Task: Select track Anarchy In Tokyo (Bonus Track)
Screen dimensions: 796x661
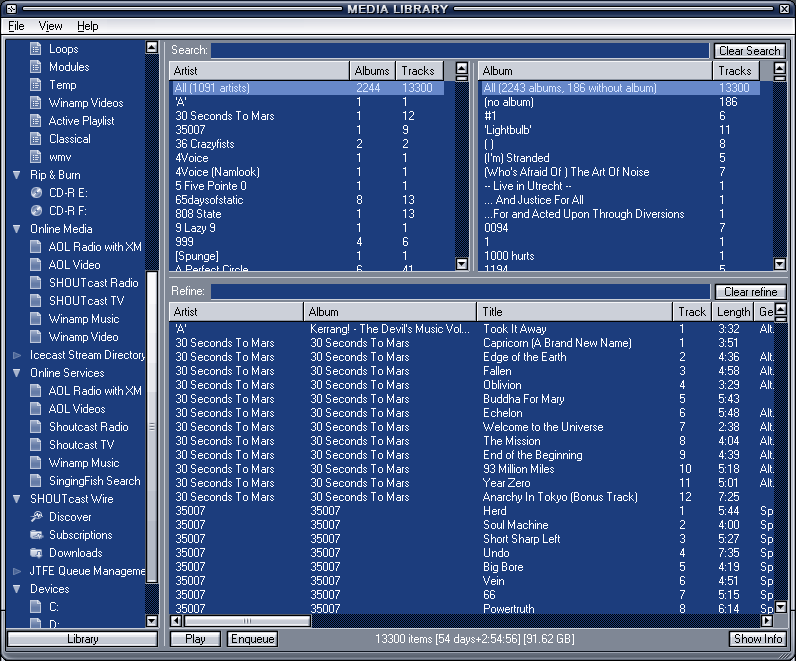Action: pyautogui.click(x=472, y=497)
